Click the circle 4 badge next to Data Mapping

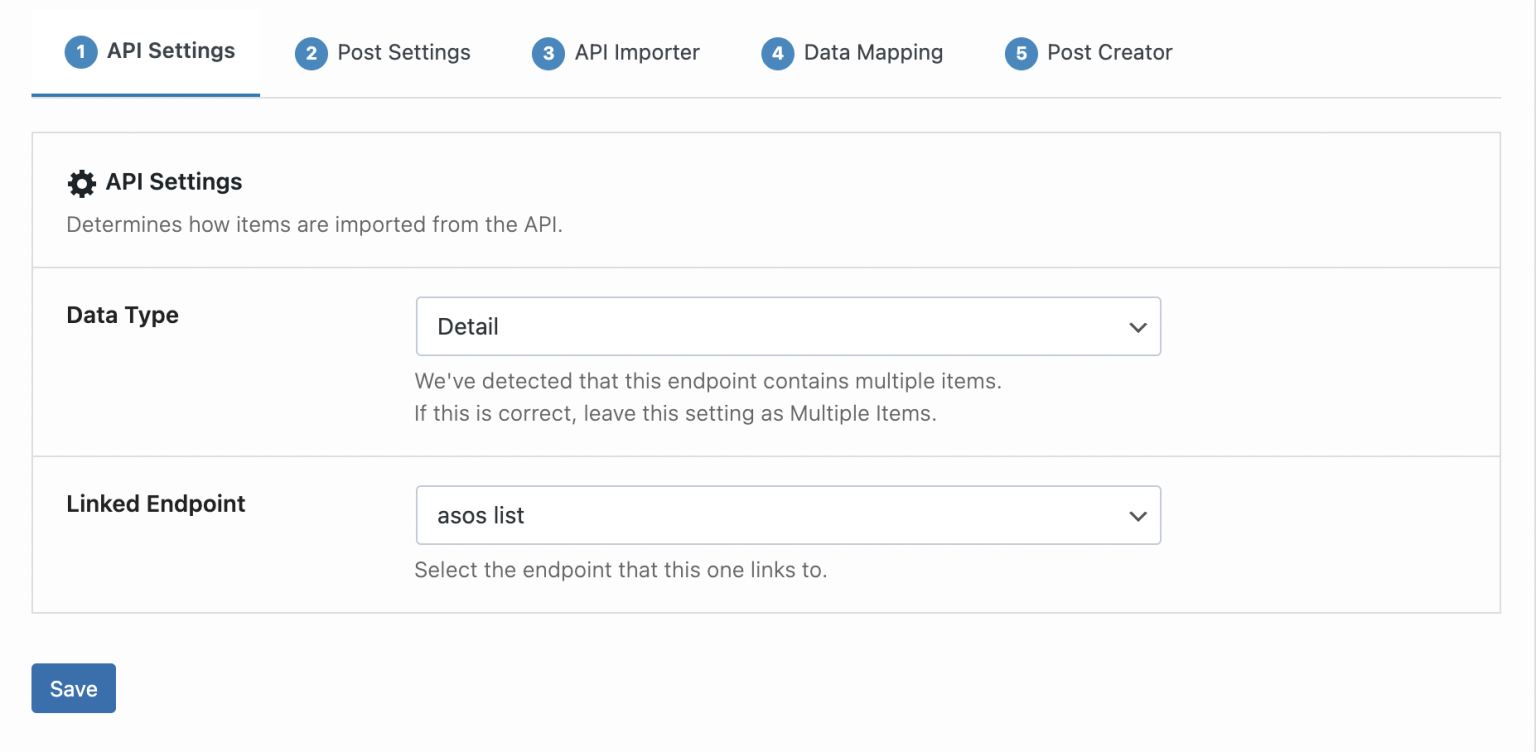pos(777,53)
